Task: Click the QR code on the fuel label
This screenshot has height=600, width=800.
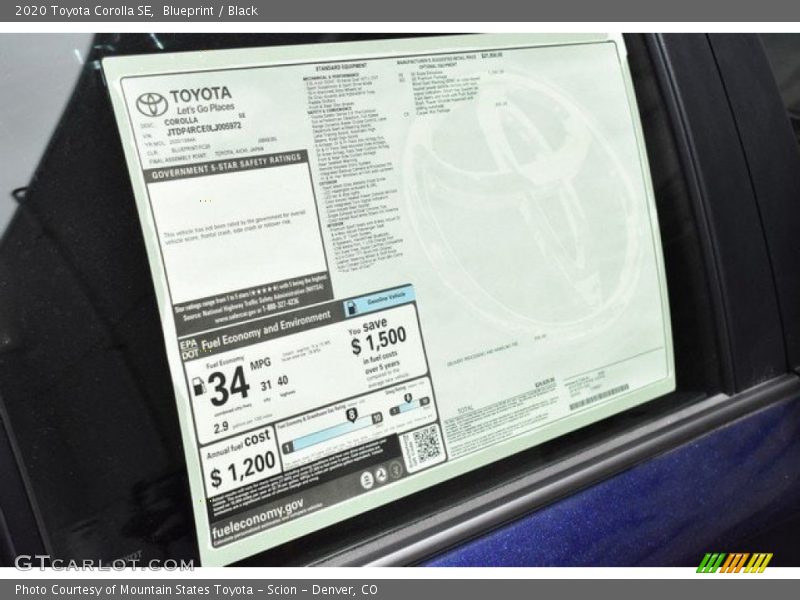Action: click(x=423, y=446)
